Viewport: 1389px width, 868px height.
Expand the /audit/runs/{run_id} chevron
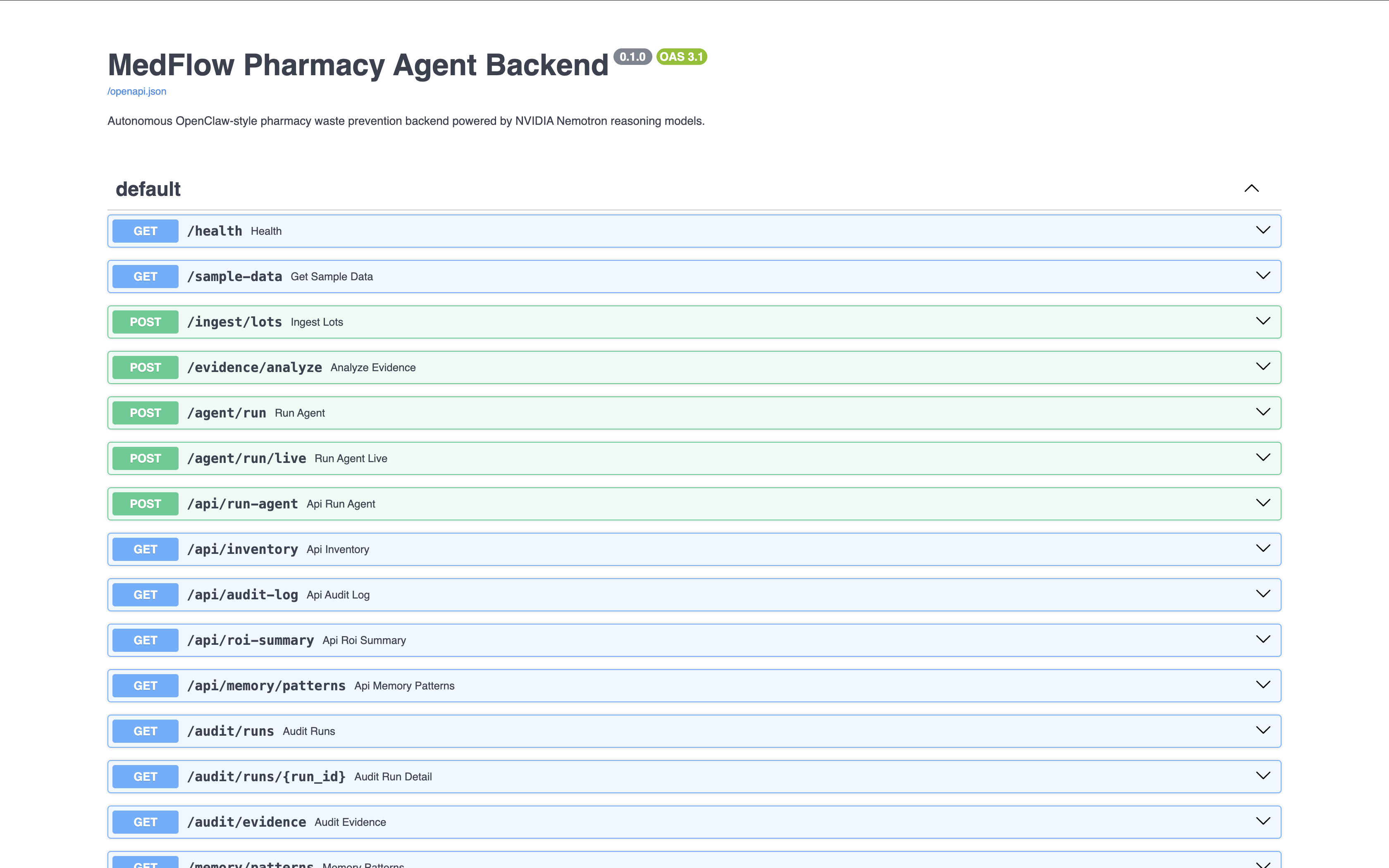point(1263,775)
